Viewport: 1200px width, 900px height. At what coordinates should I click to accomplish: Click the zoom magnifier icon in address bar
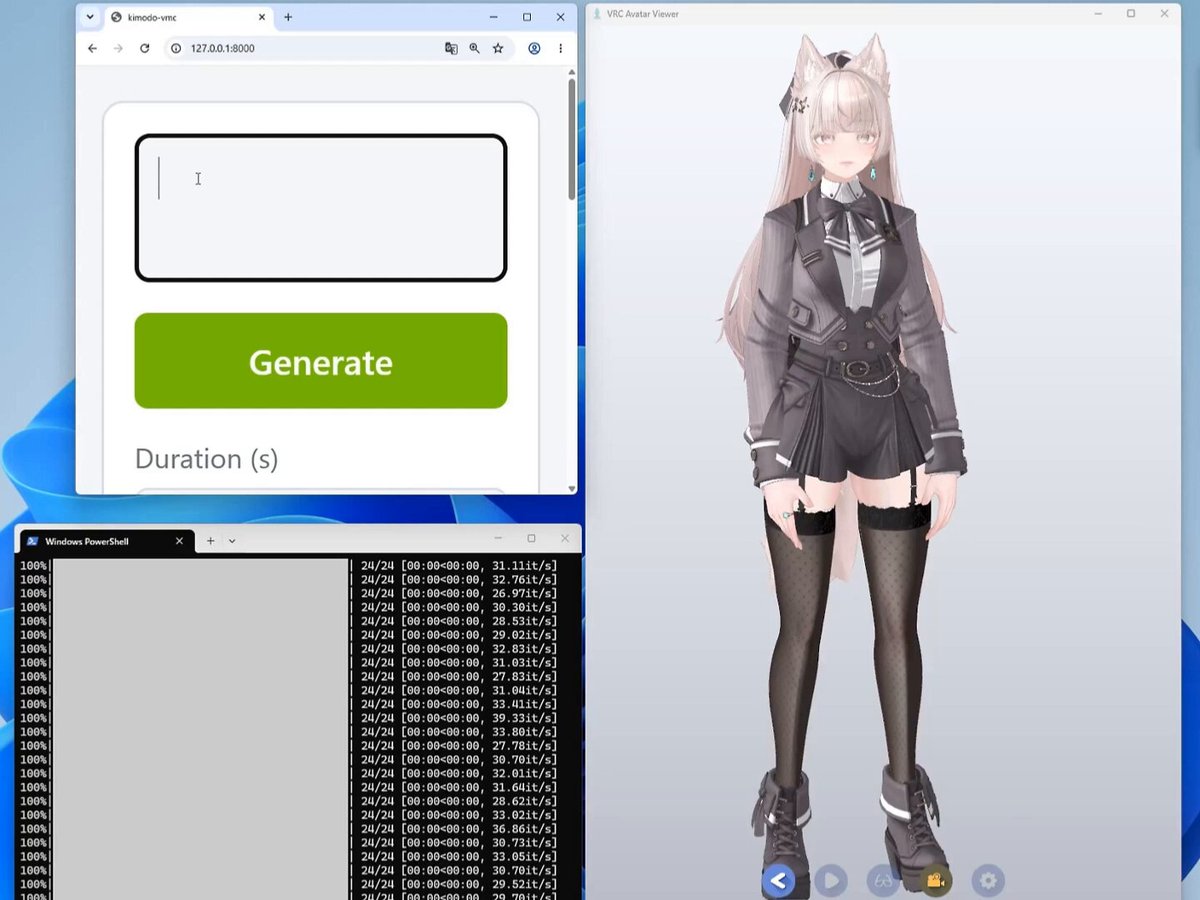[474, 48]
